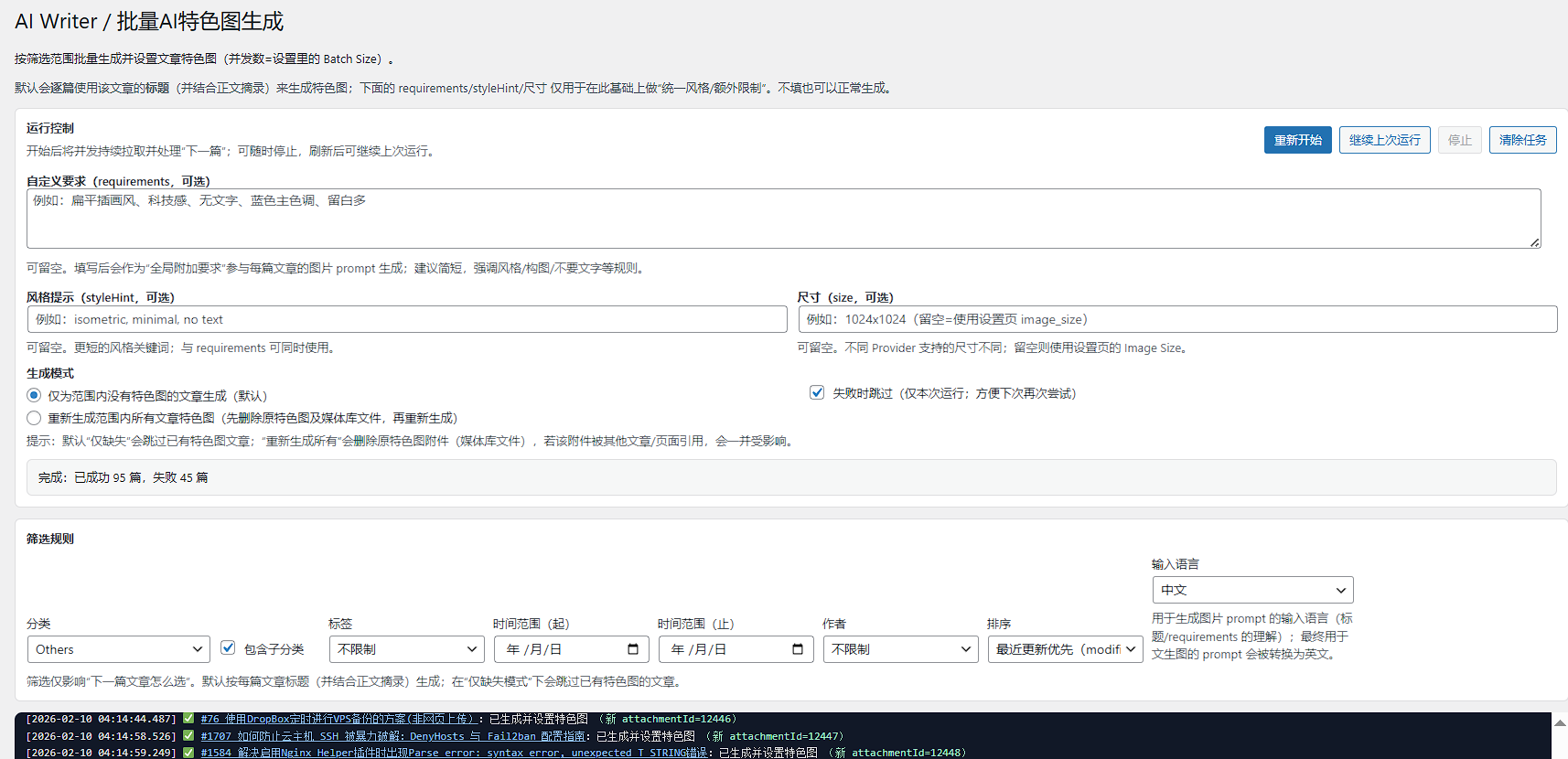Click the 清除任务 button
Screen dimensions: 1568x759
point(1522,140)
